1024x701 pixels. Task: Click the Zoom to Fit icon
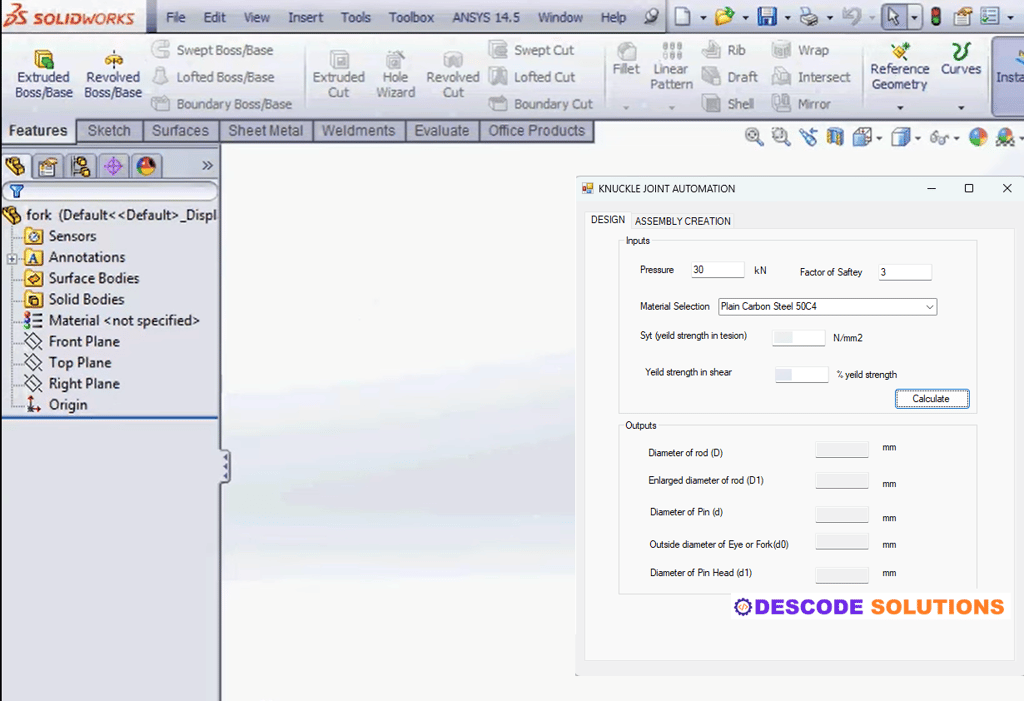point(754,137)
